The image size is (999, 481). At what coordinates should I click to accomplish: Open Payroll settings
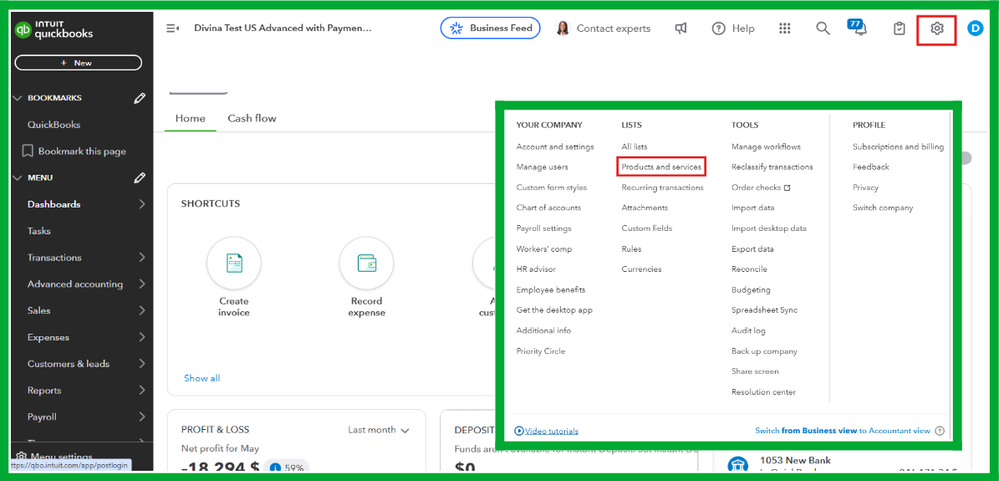tap(543, 228)
